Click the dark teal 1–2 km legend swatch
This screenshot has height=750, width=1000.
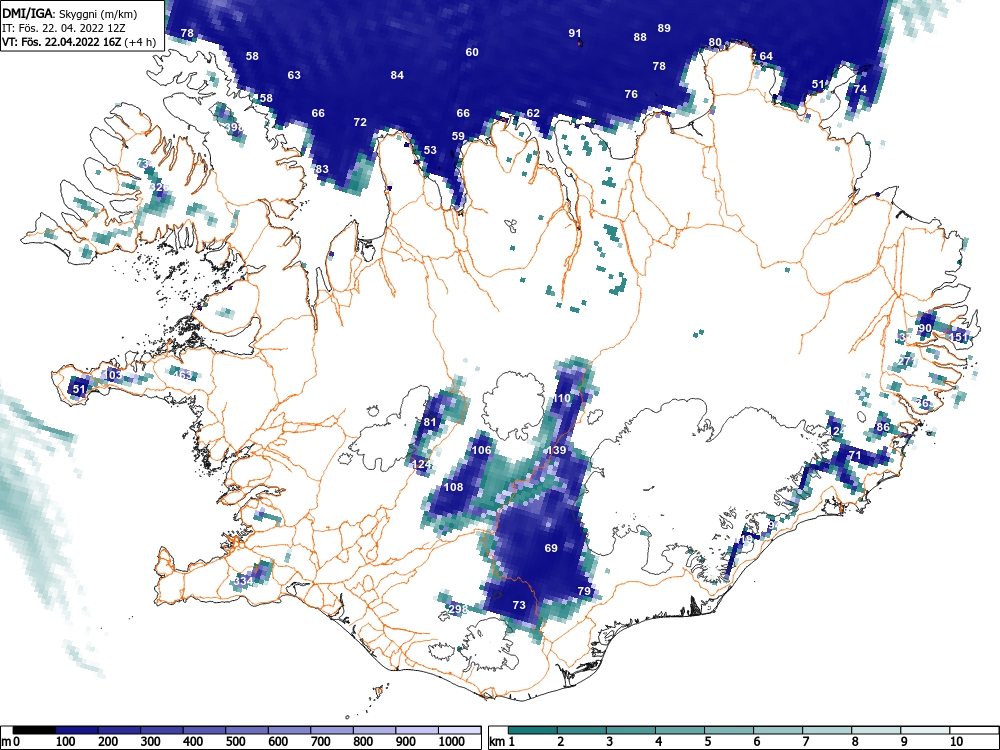click(x=533, y=730)
